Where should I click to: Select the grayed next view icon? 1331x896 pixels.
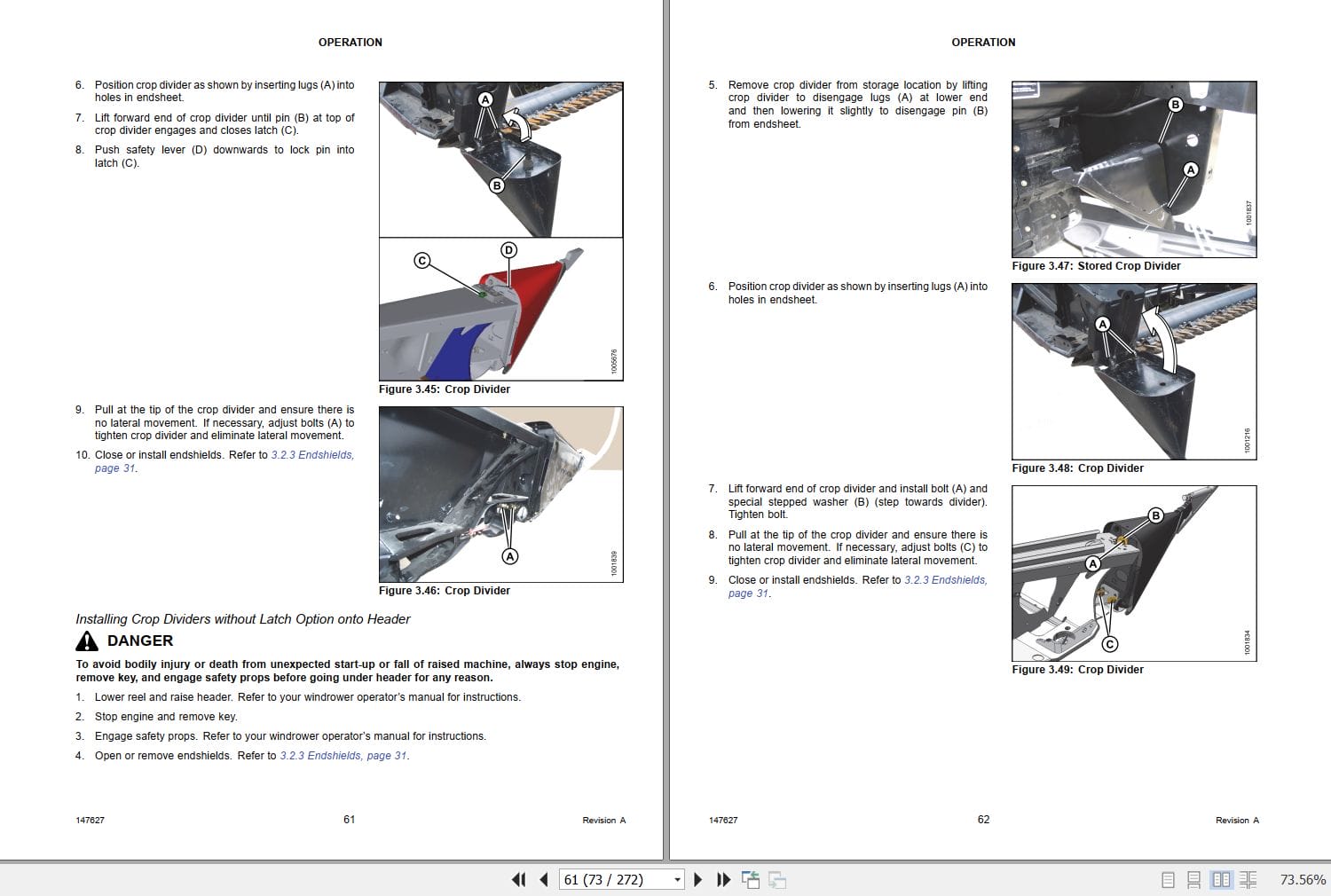pos(778,879)
